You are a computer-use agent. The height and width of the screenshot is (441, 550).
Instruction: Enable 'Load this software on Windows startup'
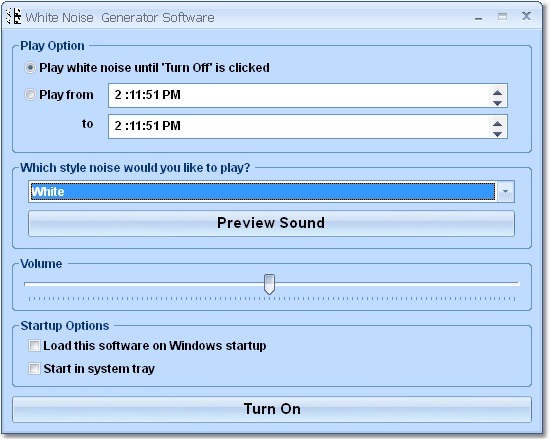click(34, 346)
